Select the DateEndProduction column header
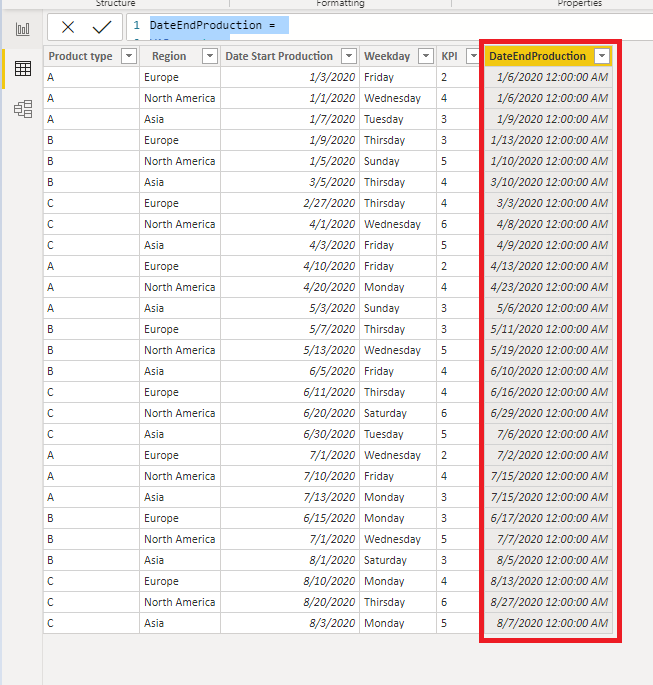 537,56
